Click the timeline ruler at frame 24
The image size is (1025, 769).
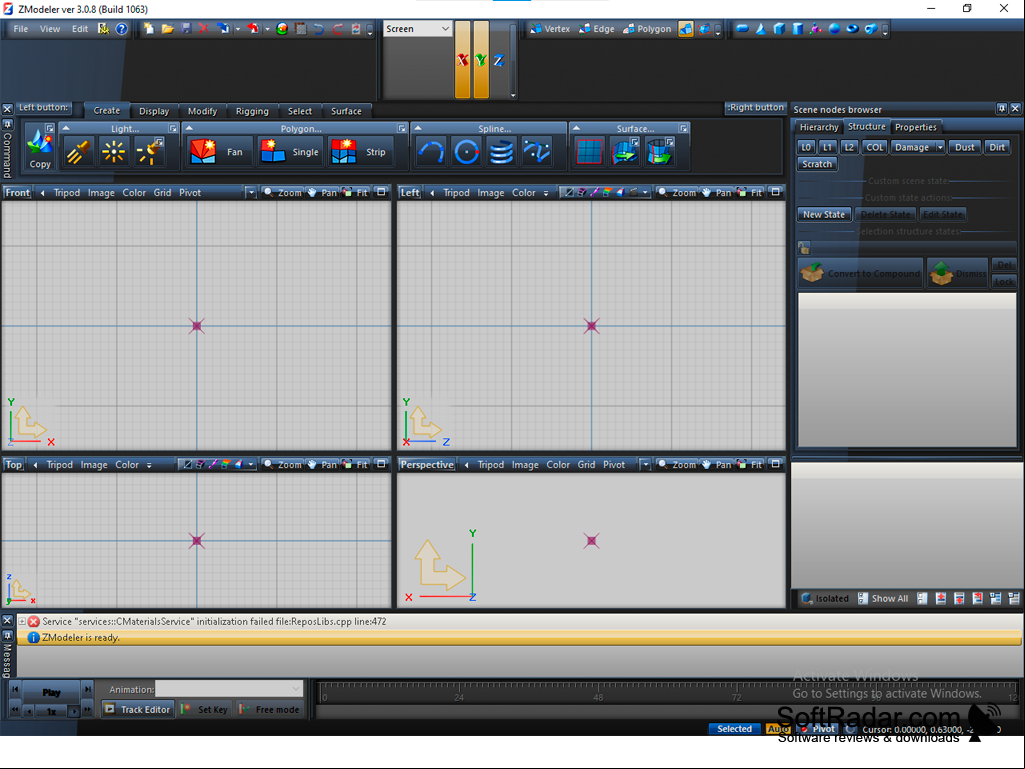coord(459,693)
